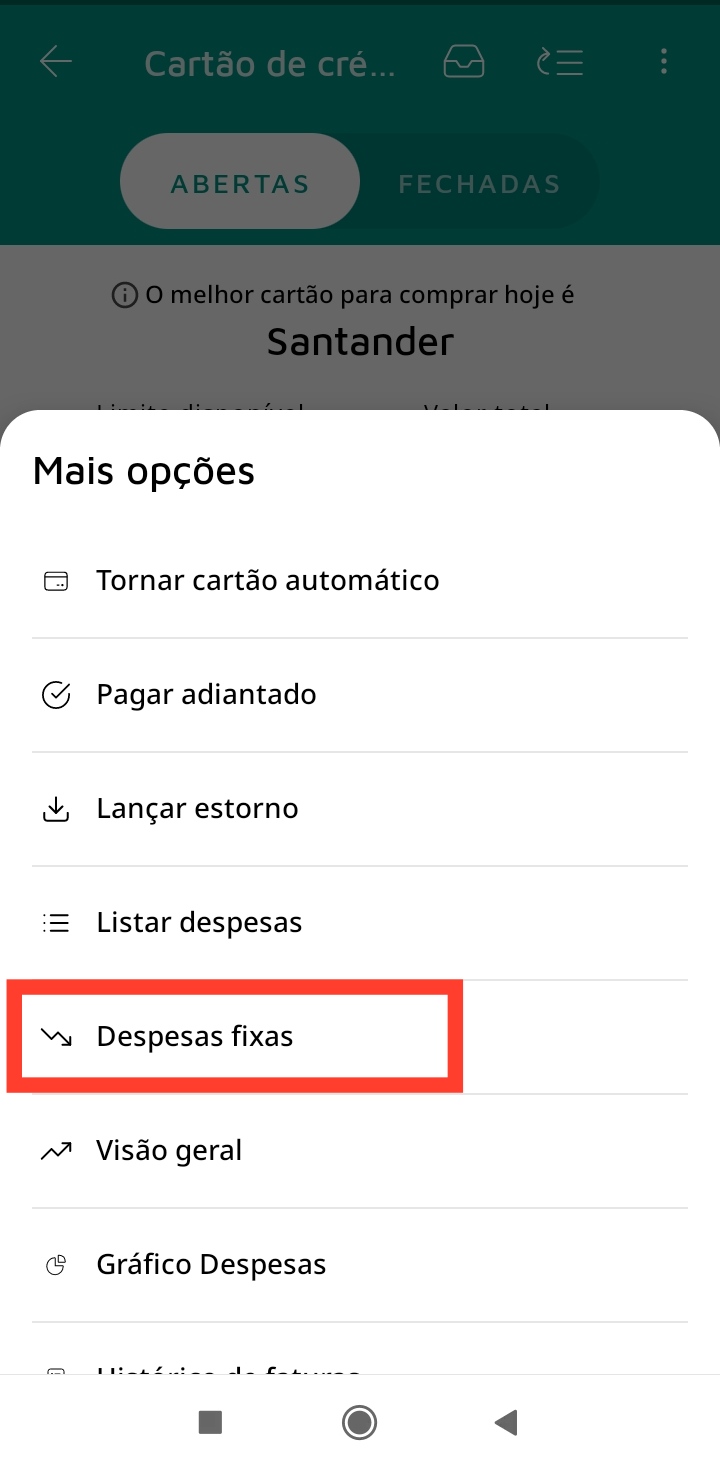Open Listar despesas option
The image size is (720, 1470).
tap(199, 923)
